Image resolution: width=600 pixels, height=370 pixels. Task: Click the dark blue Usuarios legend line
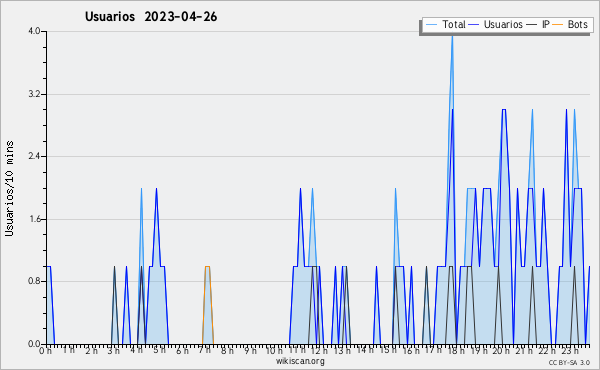[x=474, y=25]
